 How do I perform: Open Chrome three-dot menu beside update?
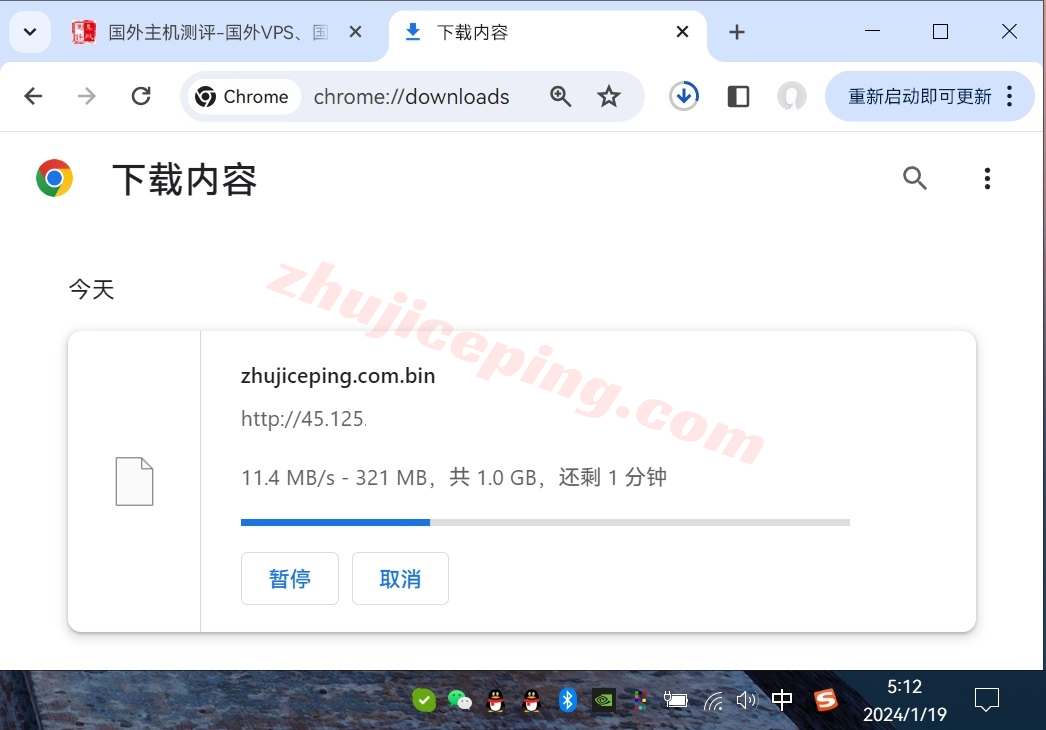point(1010,96)
